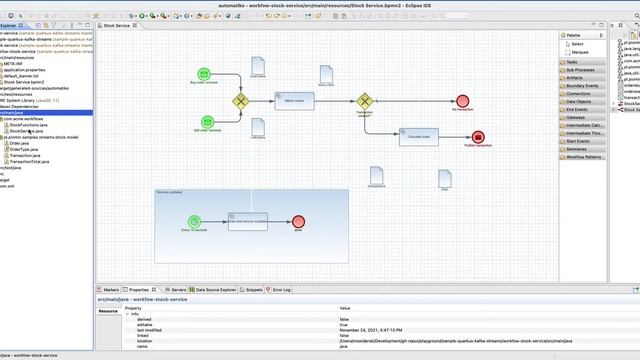Select the end event inside Remove outdated subprocess
Screen dimensions: 640x360
pos(298,222)
